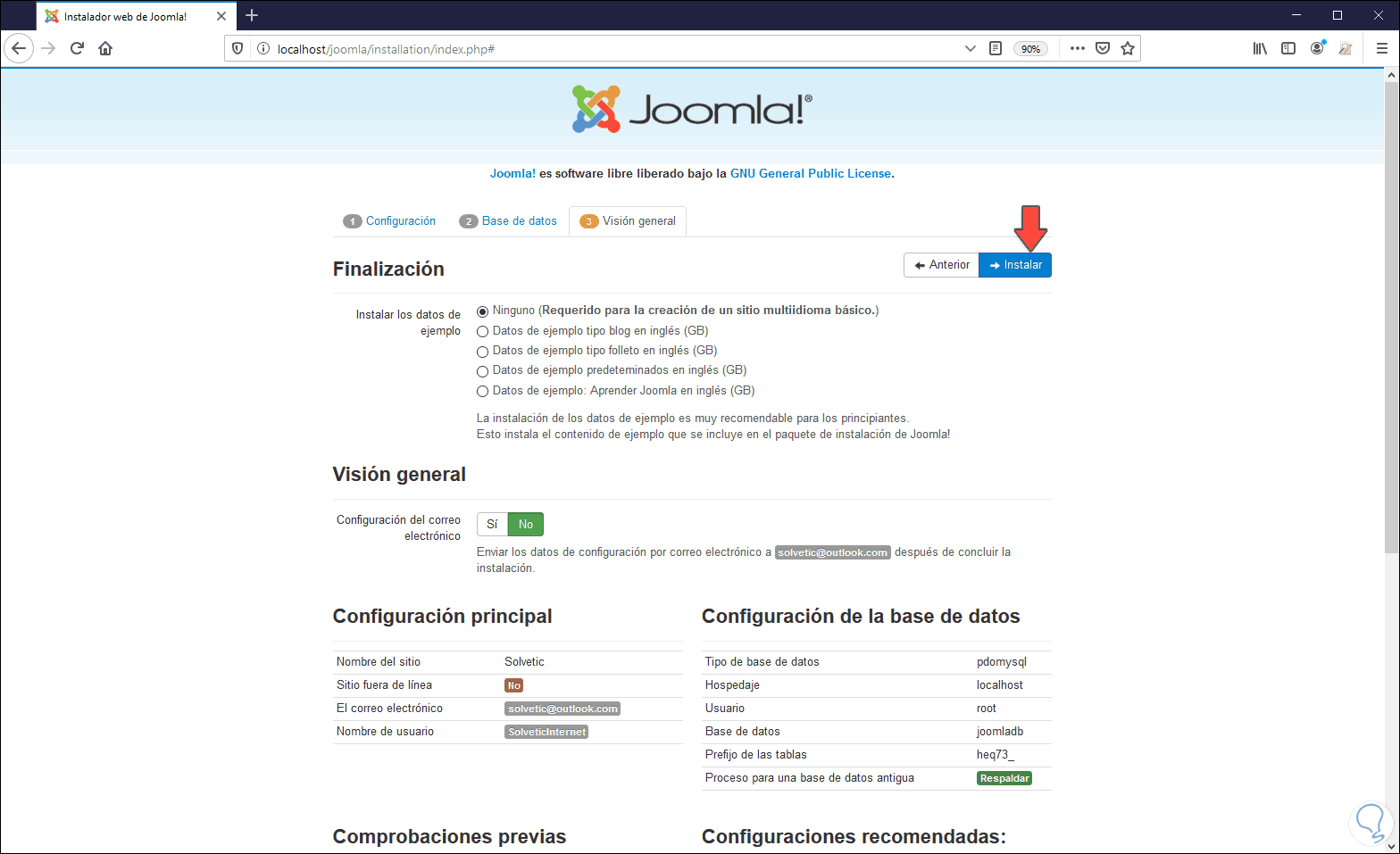The width and height of the screenshot is (1400, 854).
Task: Open the Firefox home page
Action: tap(105, 48)
